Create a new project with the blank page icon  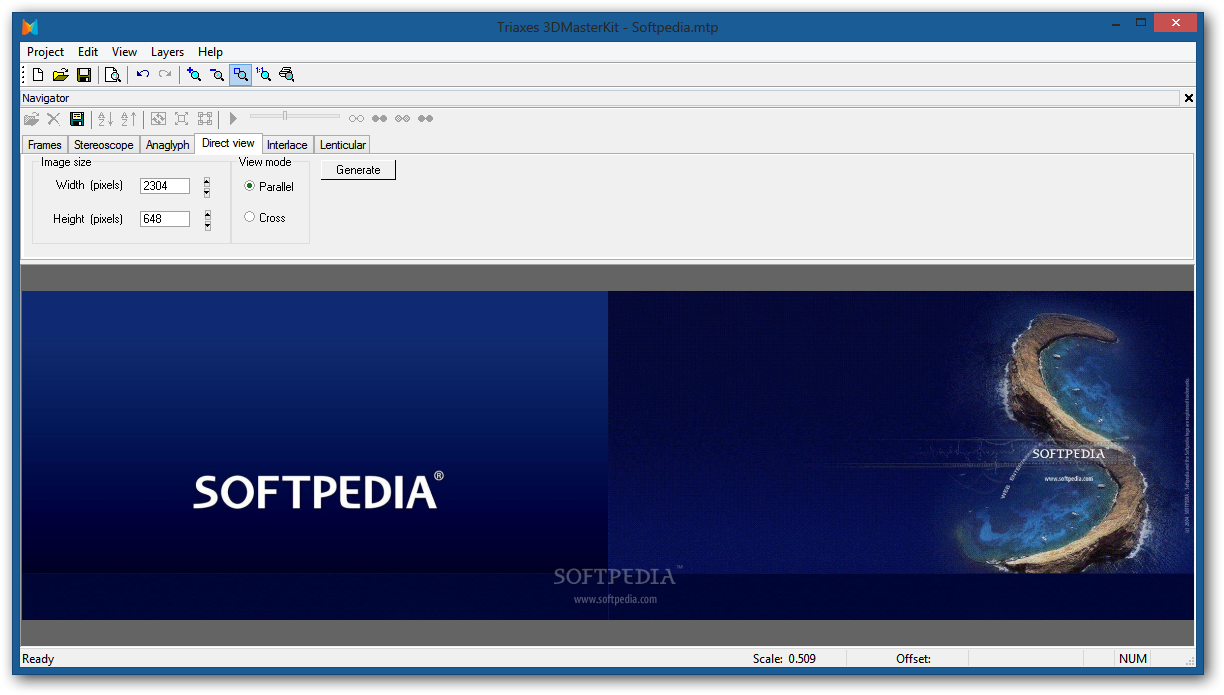(x=38, y=74)
